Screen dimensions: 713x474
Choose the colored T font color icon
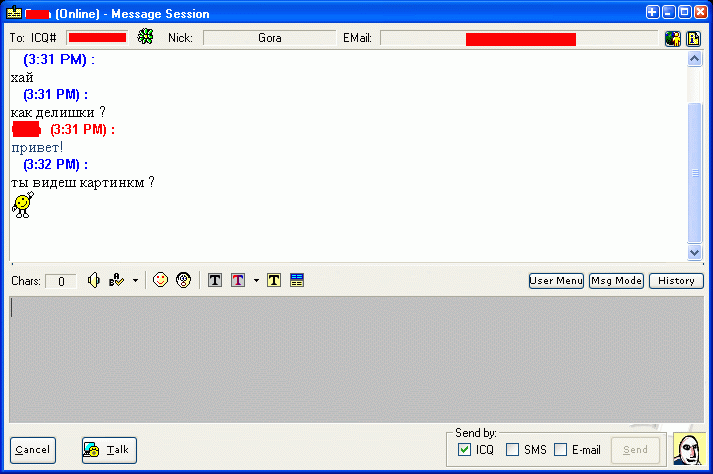pos(238,280)
